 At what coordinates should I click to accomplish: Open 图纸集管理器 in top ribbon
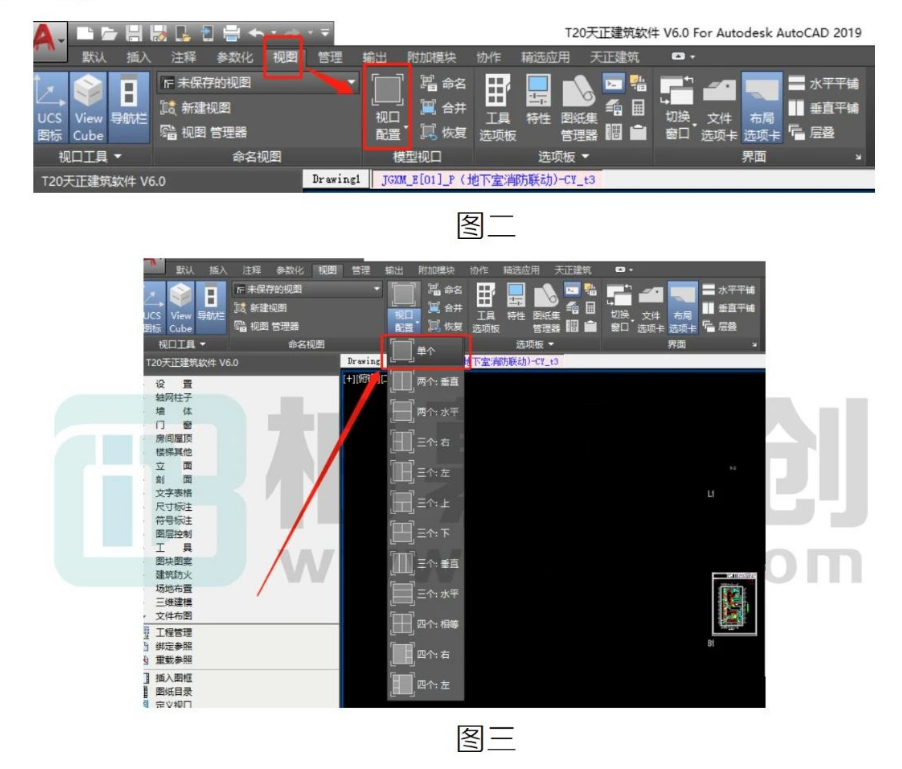point(579,108)
